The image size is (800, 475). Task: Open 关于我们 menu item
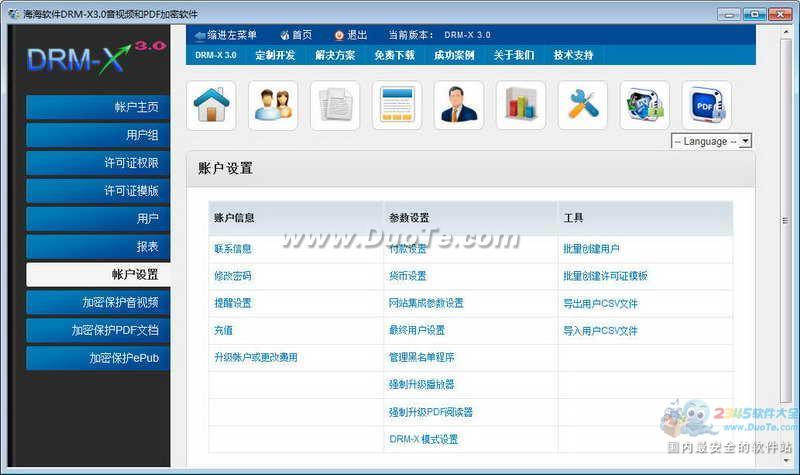[x=514, y=55]
